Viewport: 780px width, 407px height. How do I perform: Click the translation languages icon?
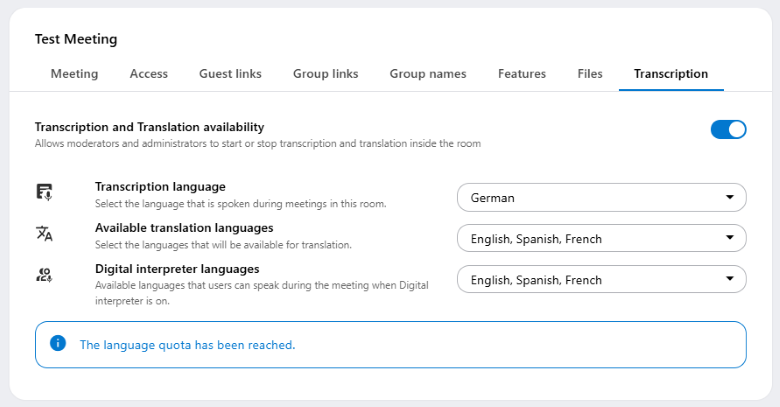[44, 233]
